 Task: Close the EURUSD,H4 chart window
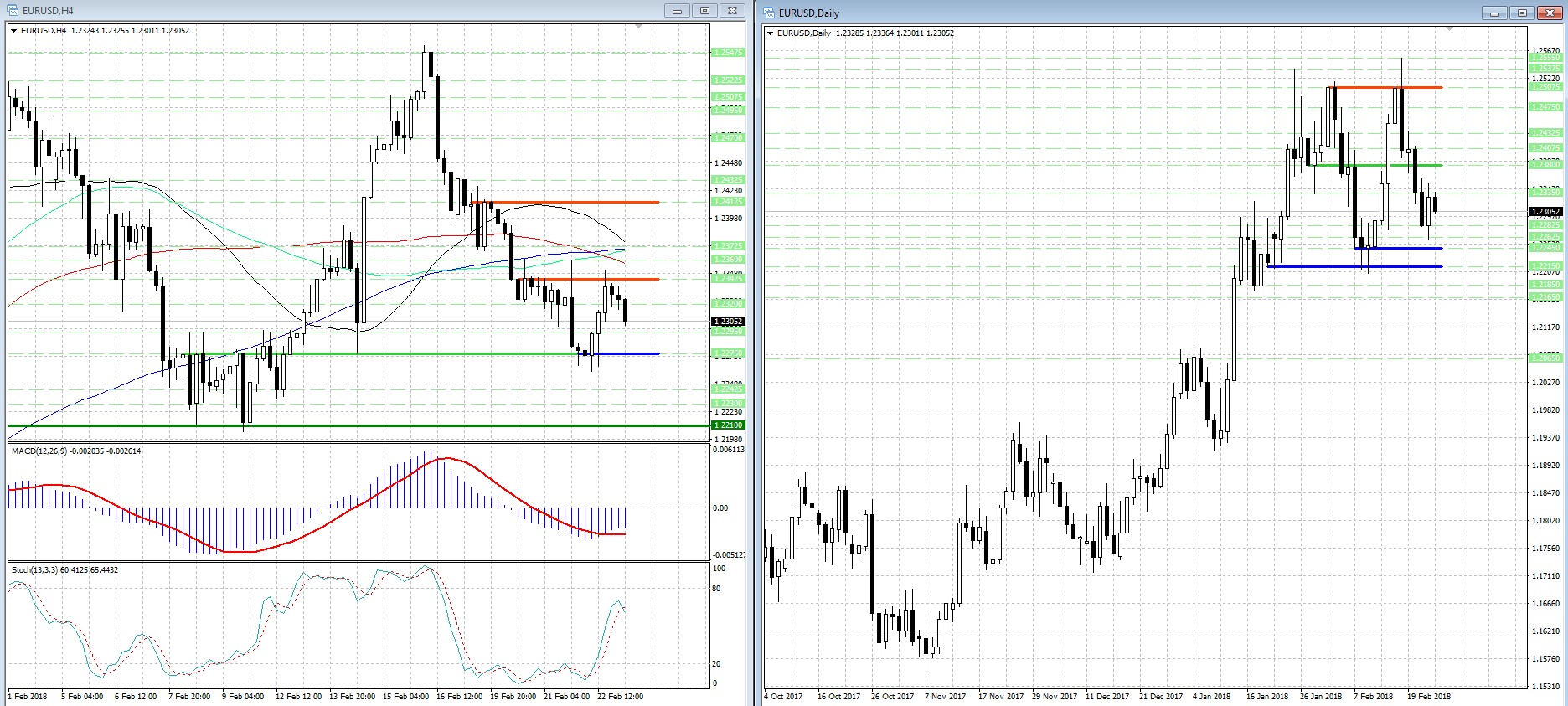pos(732,11)
